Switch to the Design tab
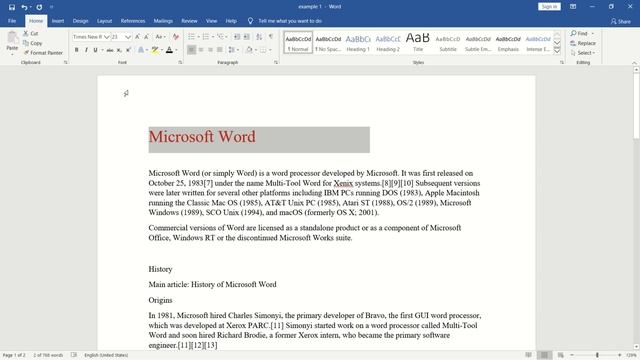 point(80,21)
